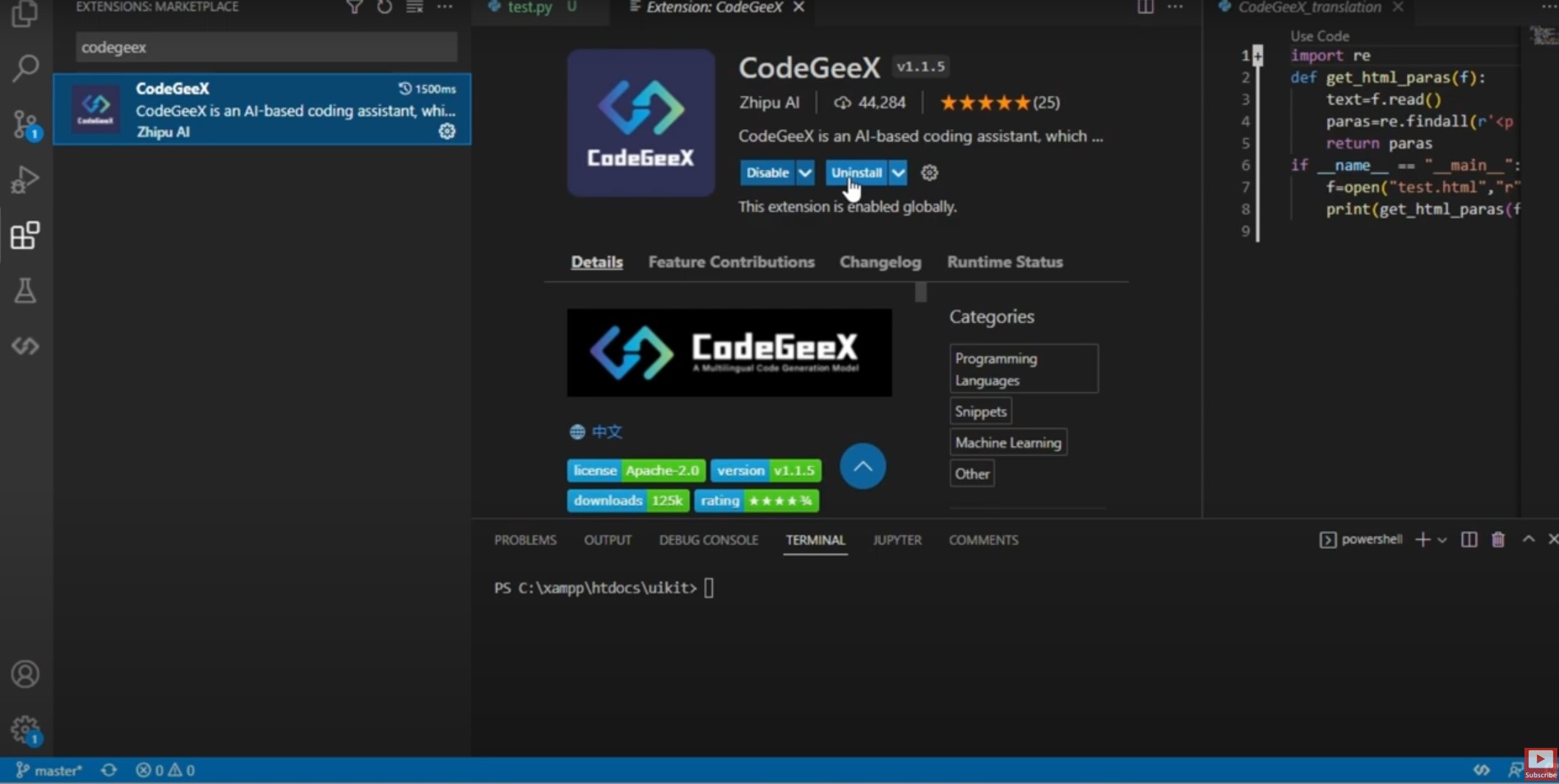Open CodeGeeX icon in activity bar

tap(25, 346)
